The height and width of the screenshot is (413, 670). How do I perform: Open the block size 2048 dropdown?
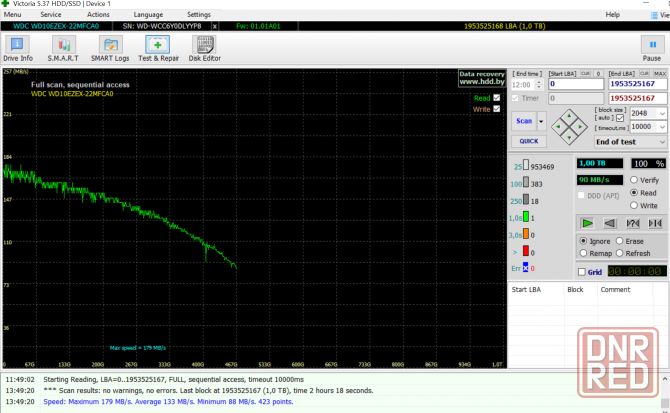662,114
